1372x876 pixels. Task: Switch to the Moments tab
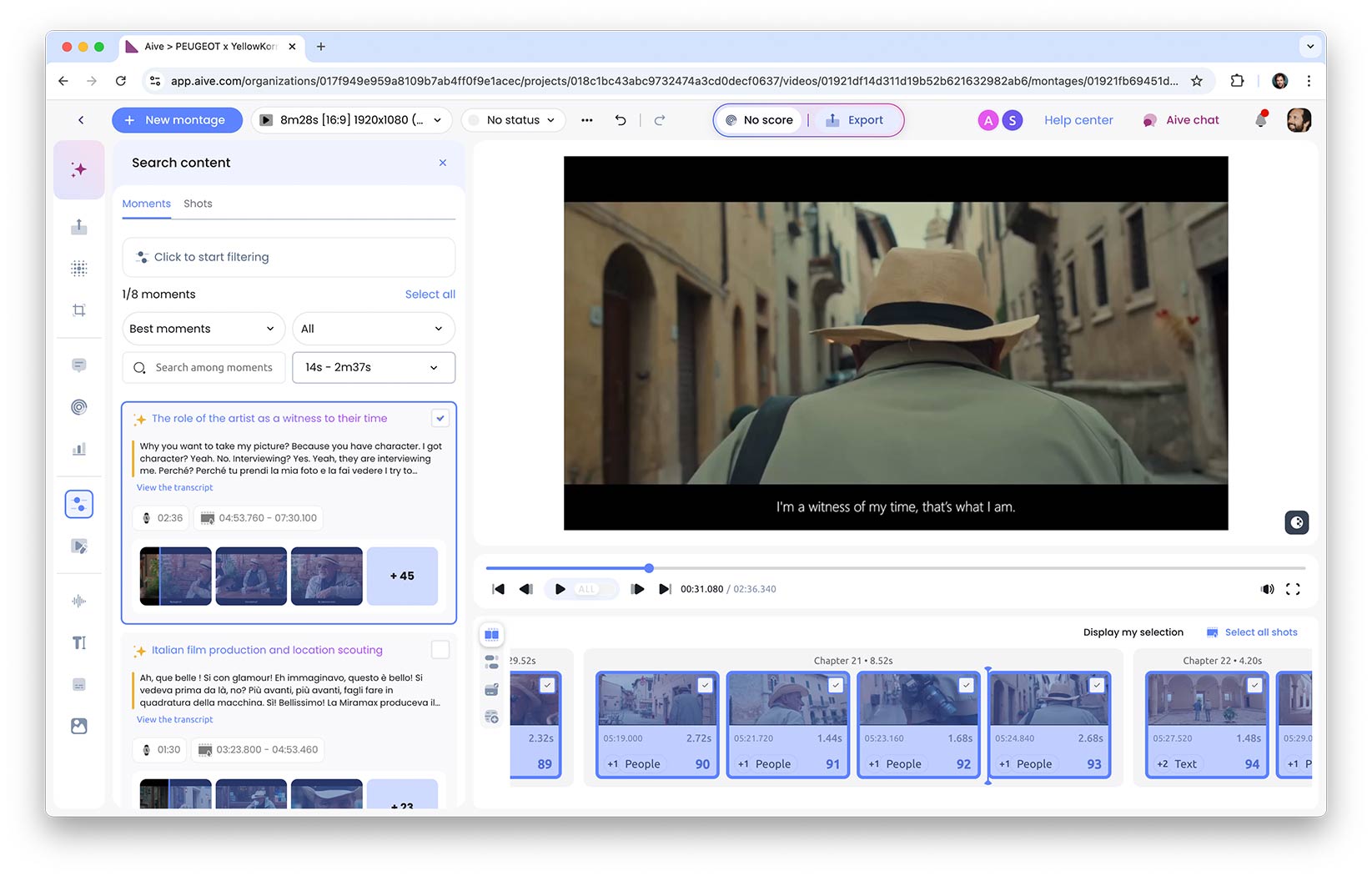(x=146, y=204)
